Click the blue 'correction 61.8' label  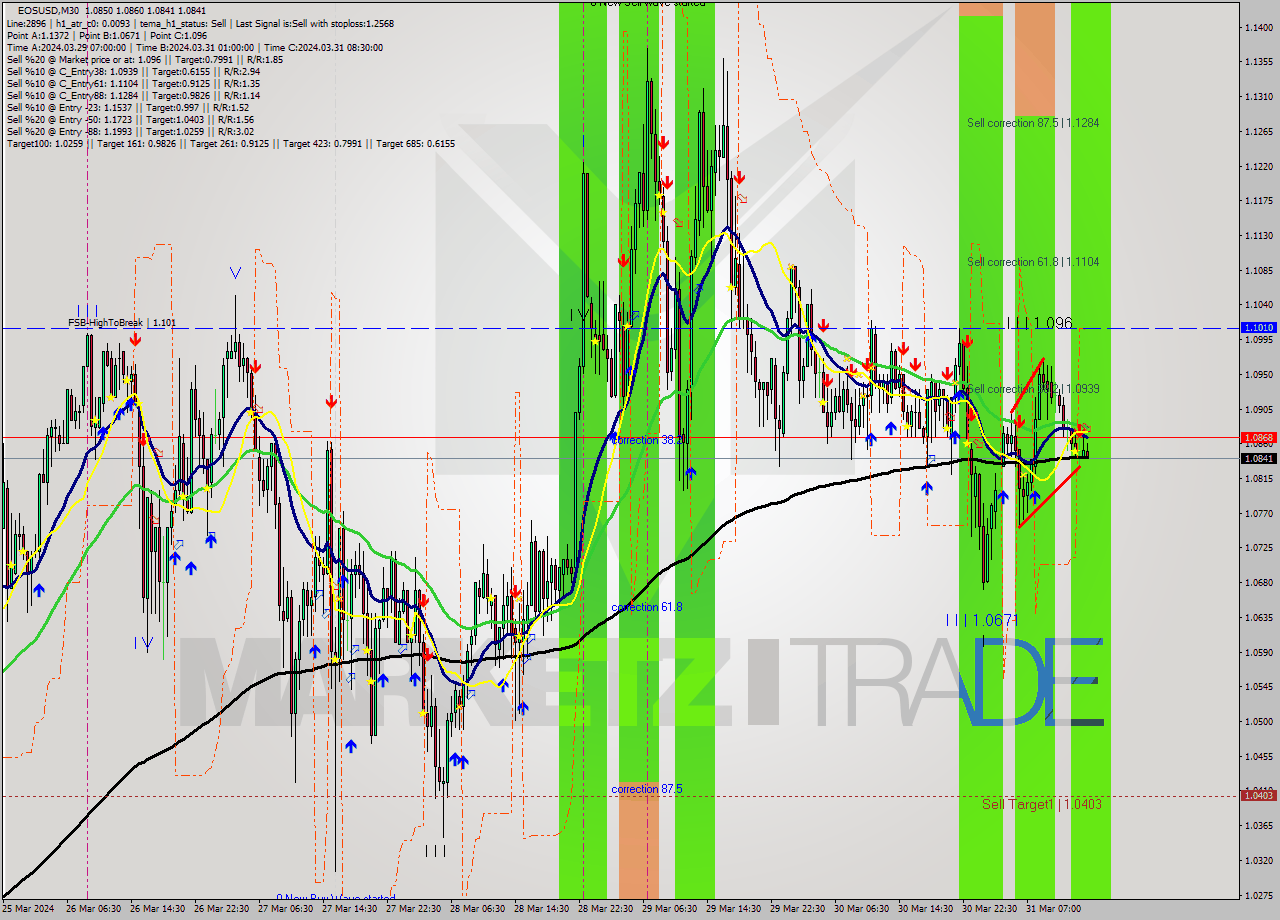647,607
